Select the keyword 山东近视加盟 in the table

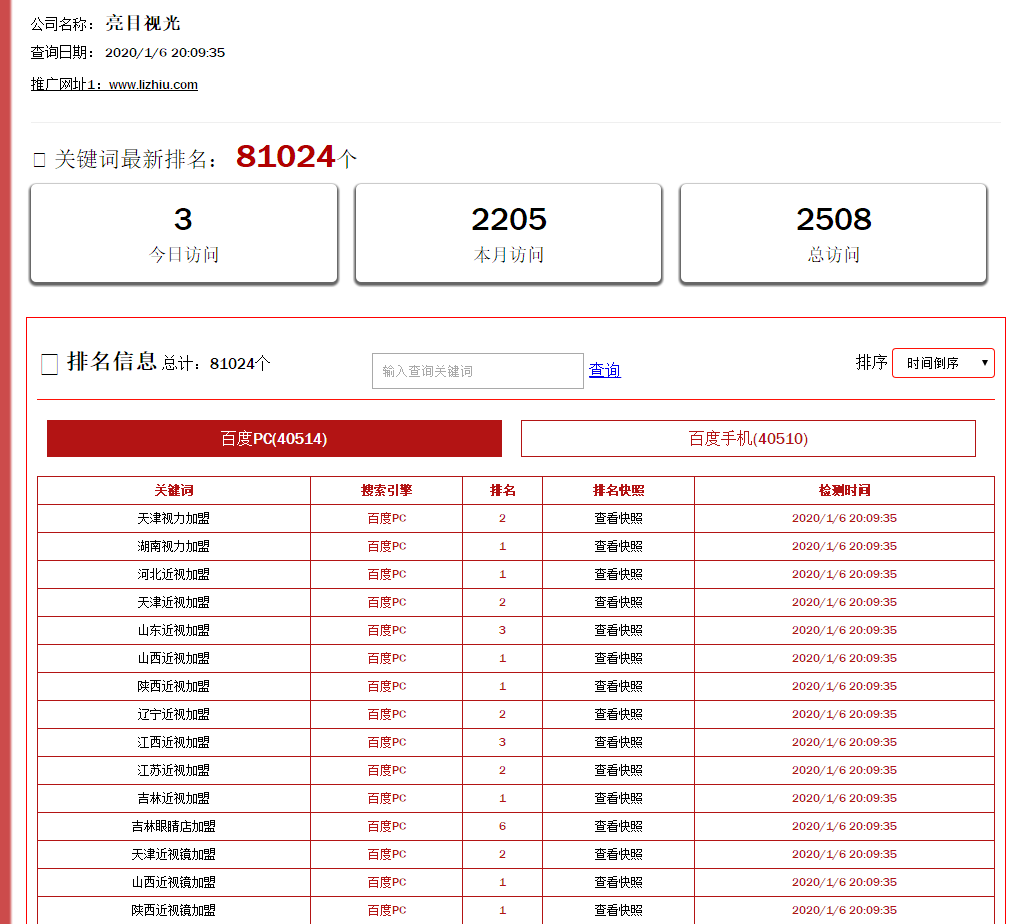click(x=173, y=630)
